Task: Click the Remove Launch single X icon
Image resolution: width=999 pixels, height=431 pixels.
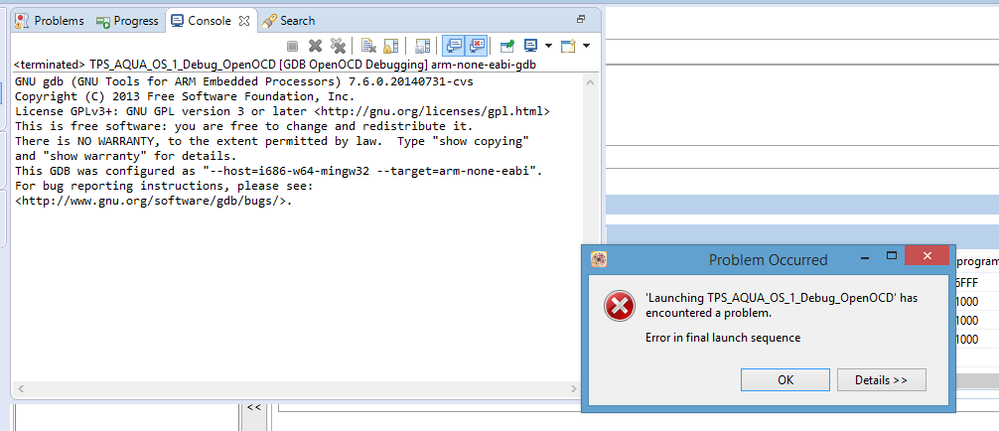Action: [315, 46]
